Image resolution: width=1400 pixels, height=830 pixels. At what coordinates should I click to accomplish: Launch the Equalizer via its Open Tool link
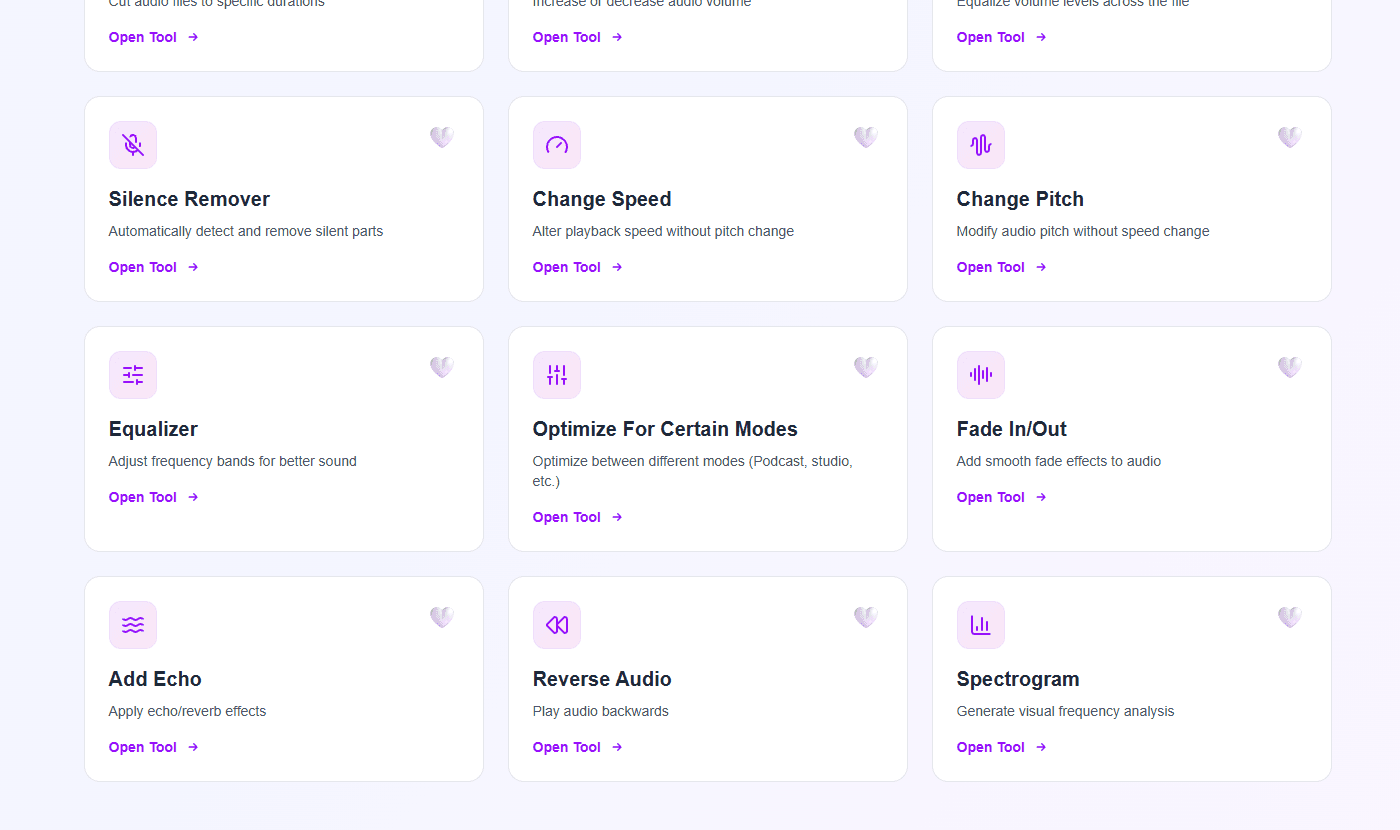click(154, 497)
